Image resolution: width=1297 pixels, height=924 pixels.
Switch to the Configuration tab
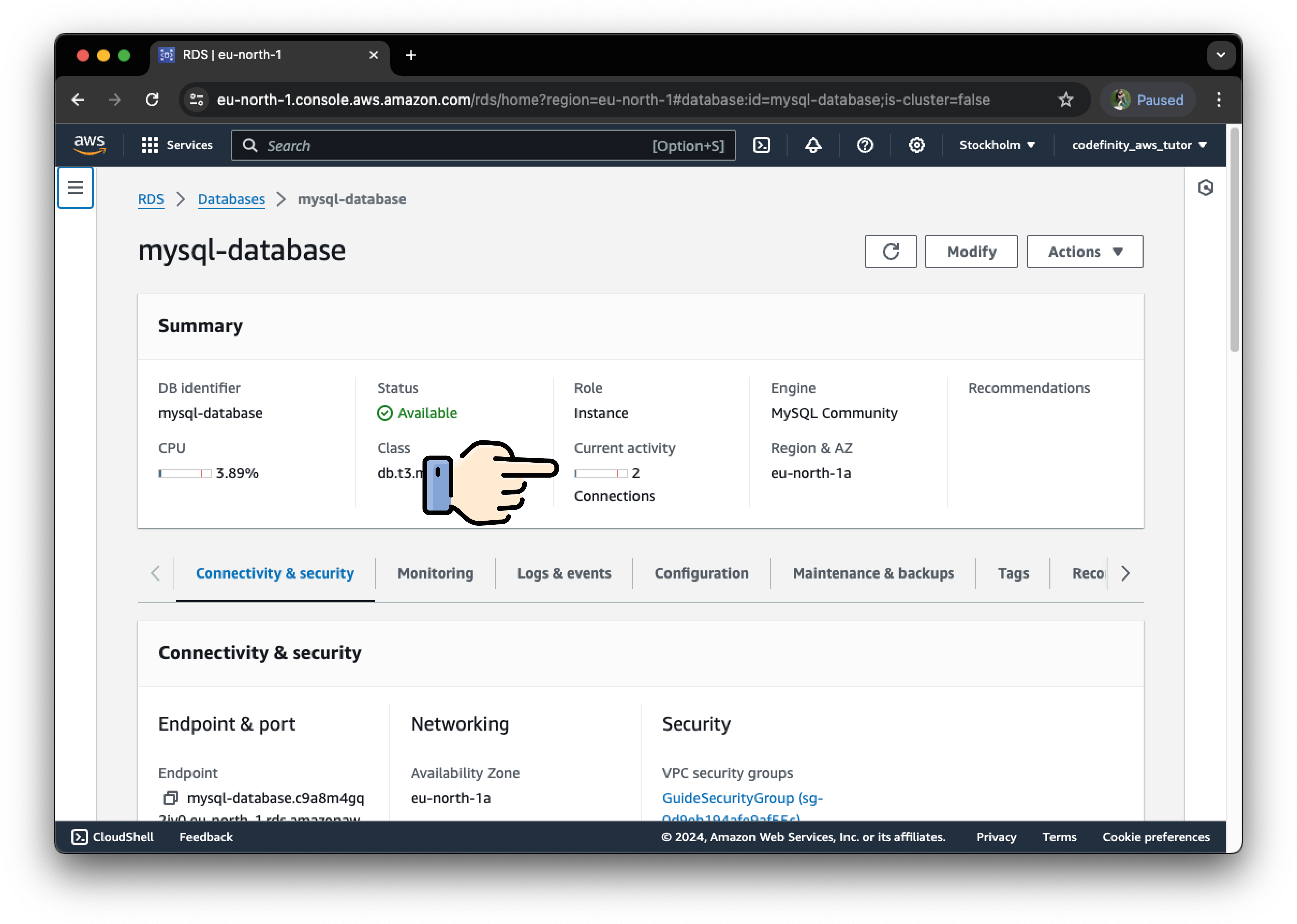pos(701,574)
